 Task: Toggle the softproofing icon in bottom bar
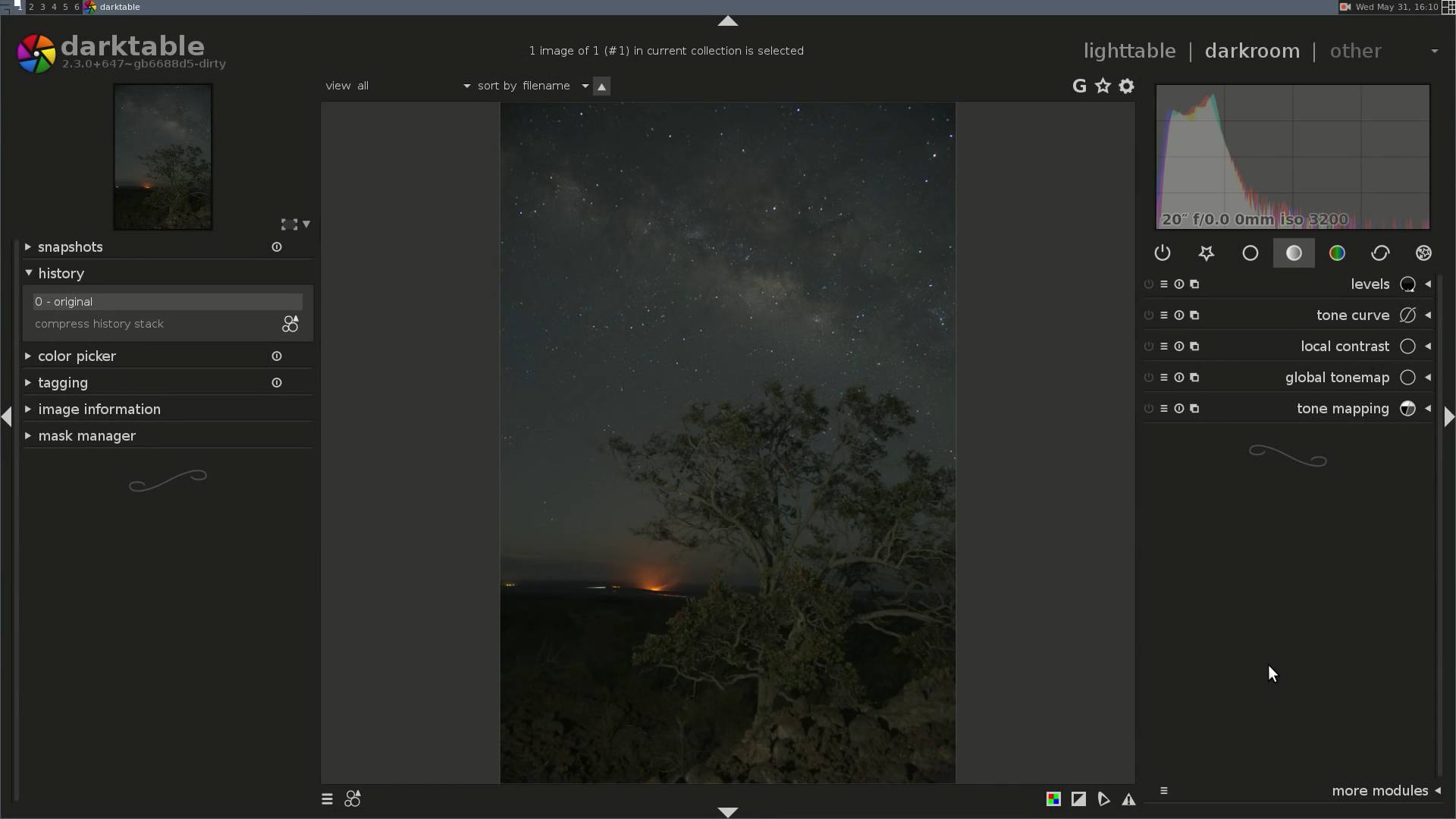1103,799
